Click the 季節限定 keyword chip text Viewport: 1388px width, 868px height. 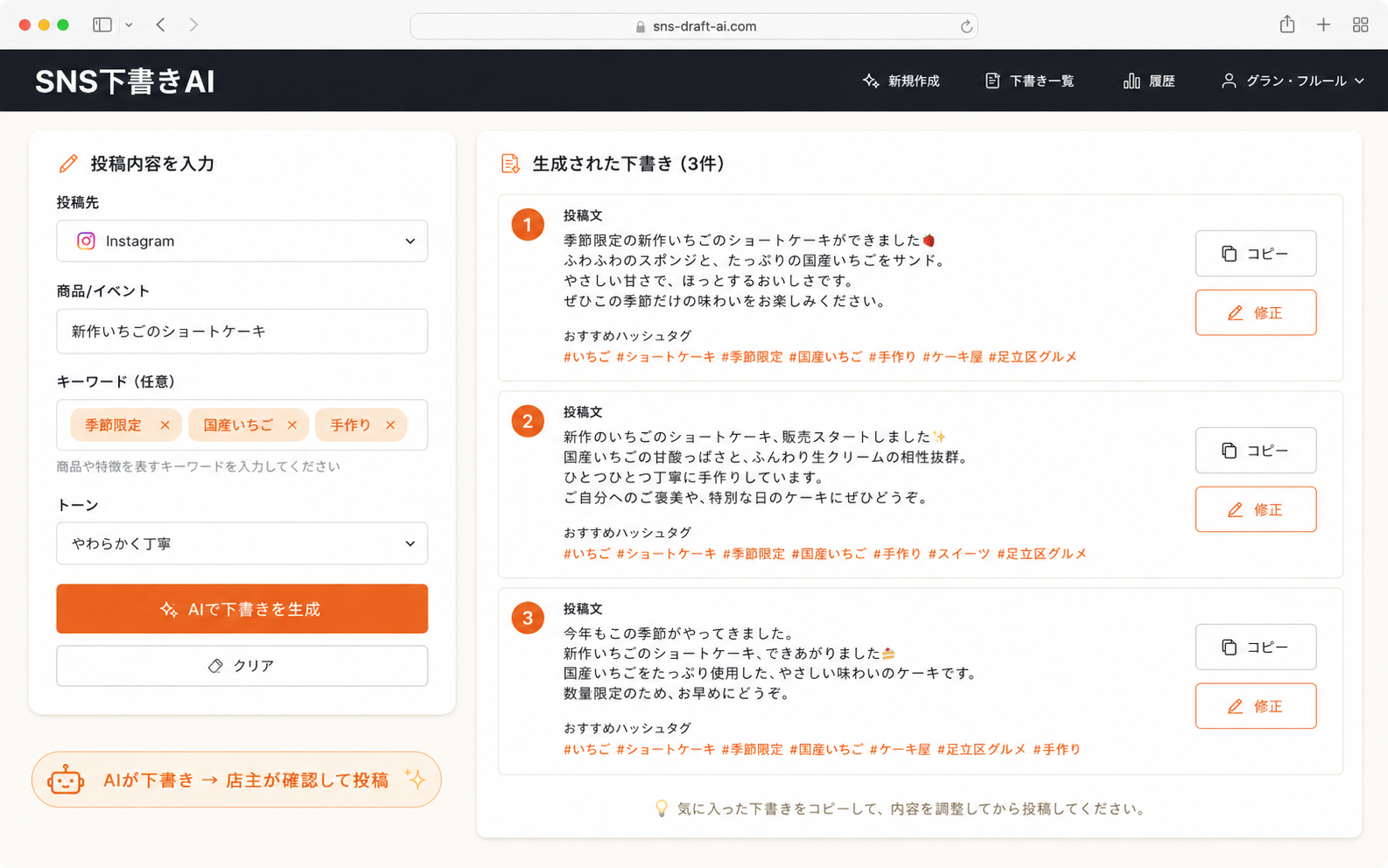tap(113, 425)
